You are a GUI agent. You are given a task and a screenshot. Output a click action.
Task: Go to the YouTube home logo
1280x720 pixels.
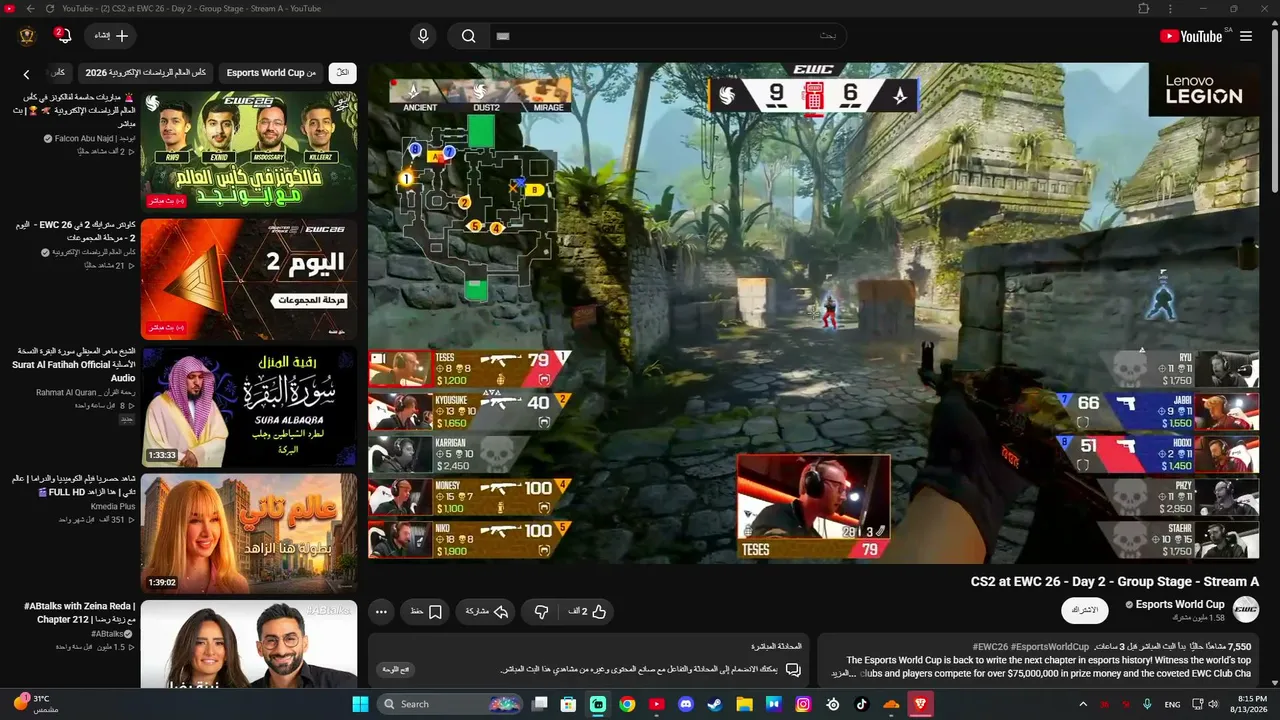(x=1190, y=36)
